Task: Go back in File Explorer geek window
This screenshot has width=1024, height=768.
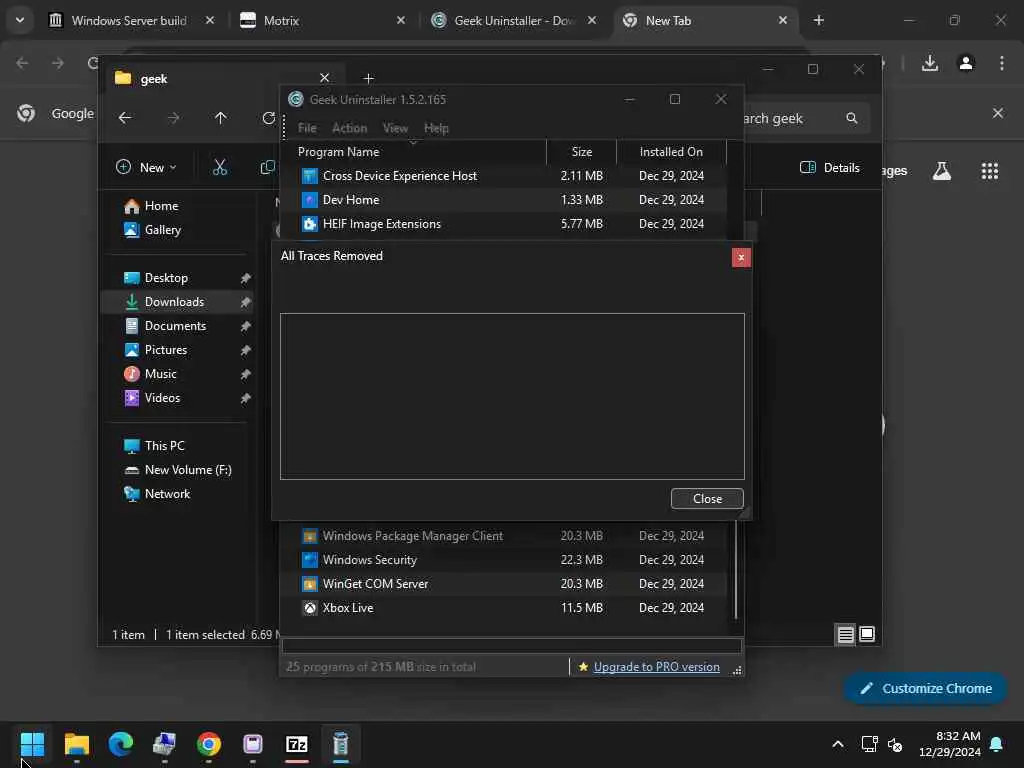Action: click(125, 118)
